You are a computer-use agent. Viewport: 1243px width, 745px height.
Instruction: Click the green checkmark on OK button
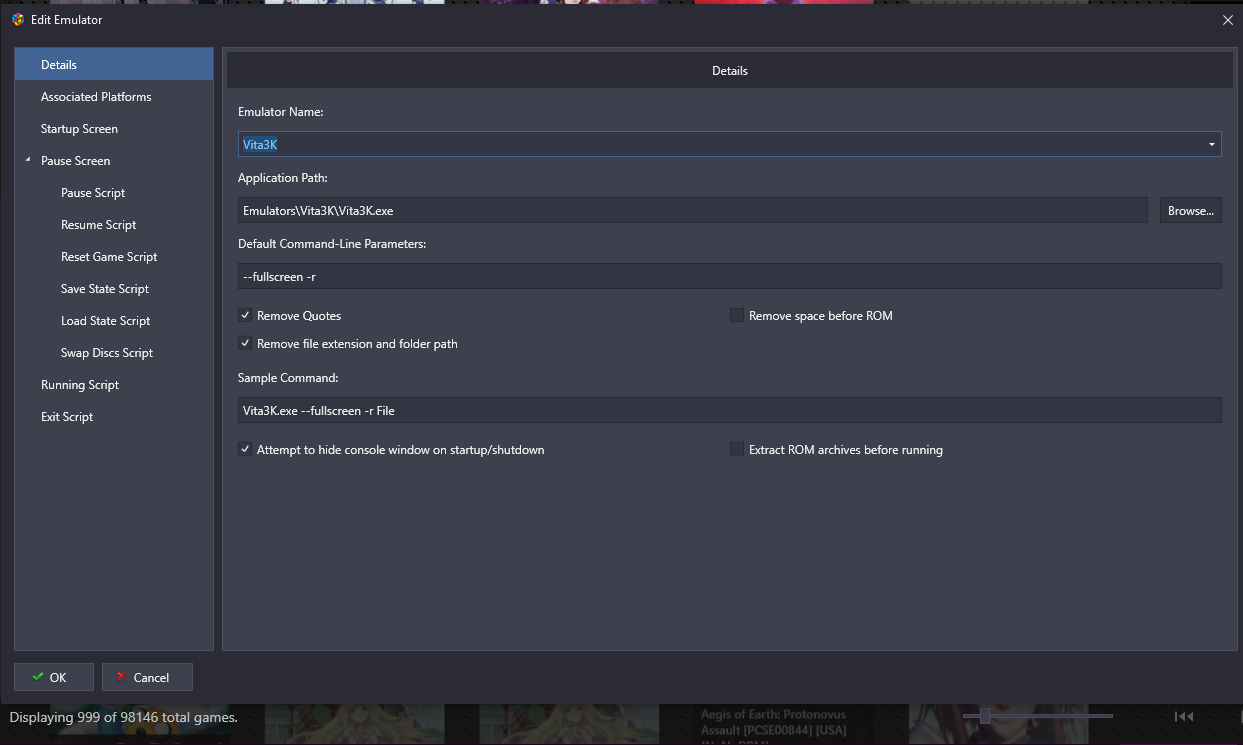38,677
